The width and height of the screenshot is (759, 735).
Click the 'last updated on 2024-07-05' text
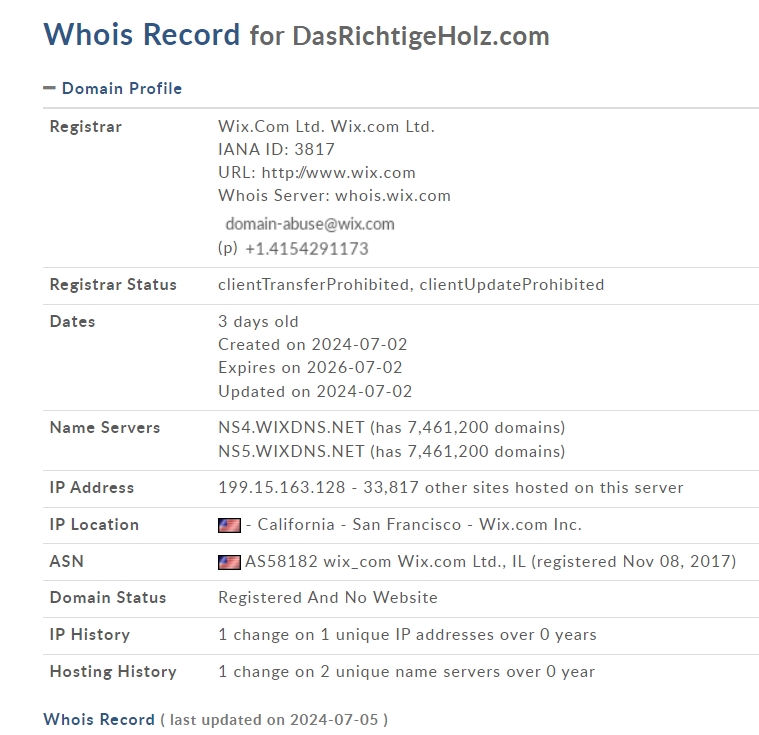click(274, 720)
